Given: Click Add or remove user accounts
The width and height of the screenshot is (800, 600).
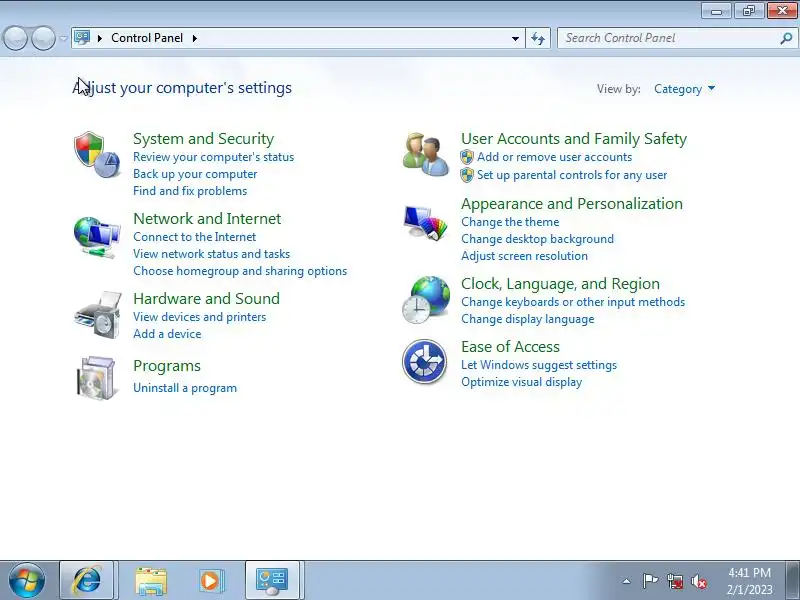Looking at the screenshot, I should 554,157.
